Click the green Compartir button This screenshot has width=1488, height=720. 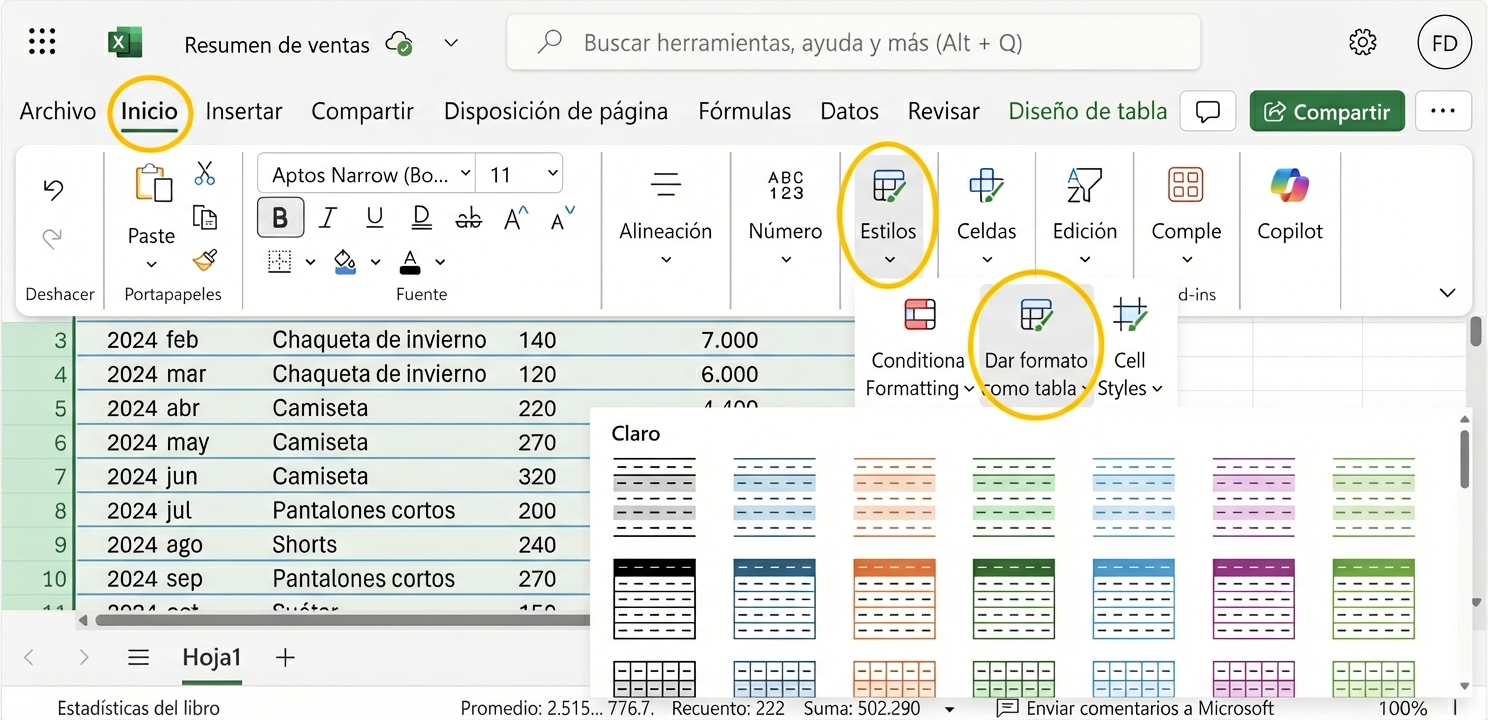tap(1326, 111)
